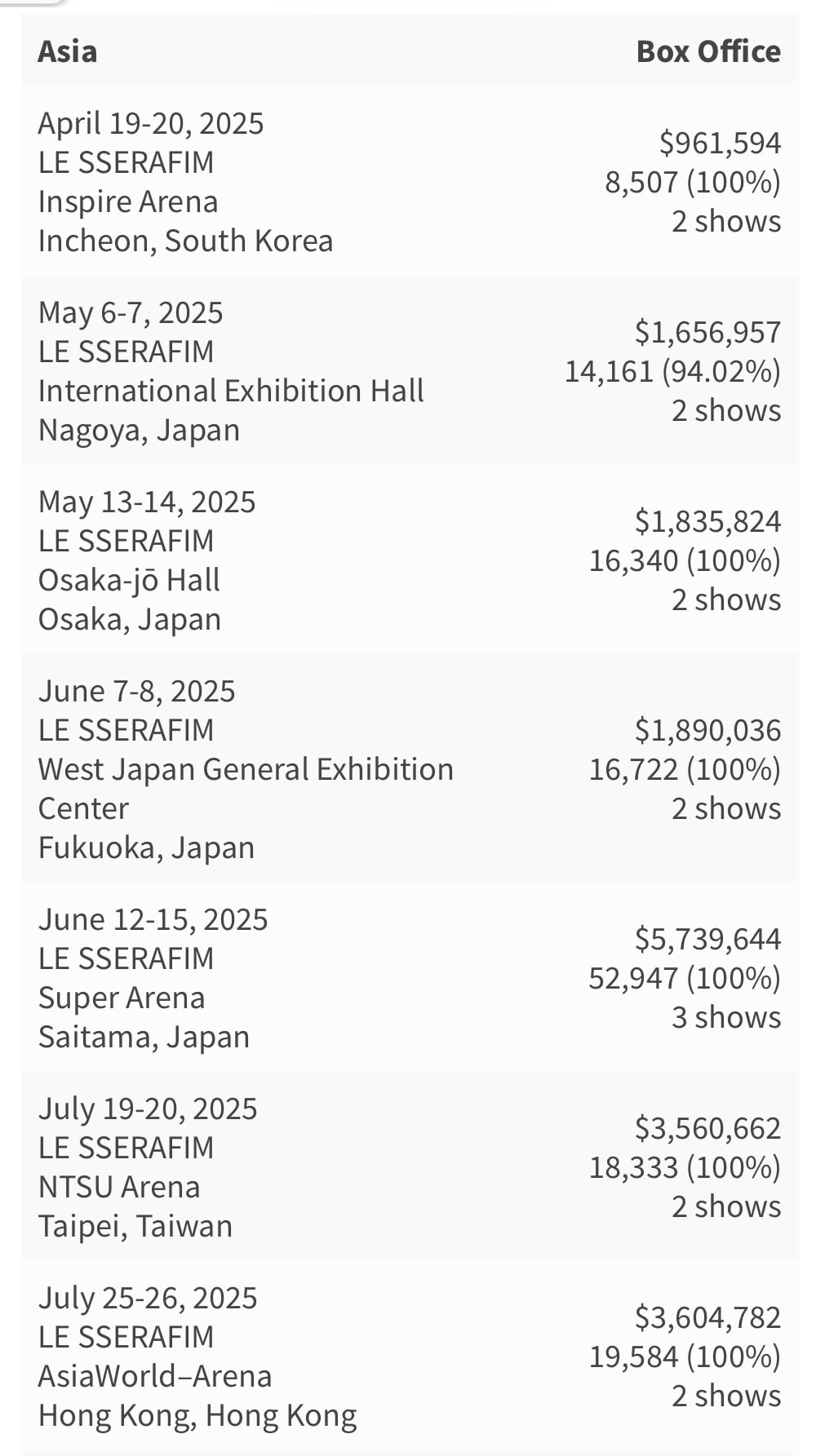
Task: Select the $961,594 gross figure
Action: (x=721, y=143)
